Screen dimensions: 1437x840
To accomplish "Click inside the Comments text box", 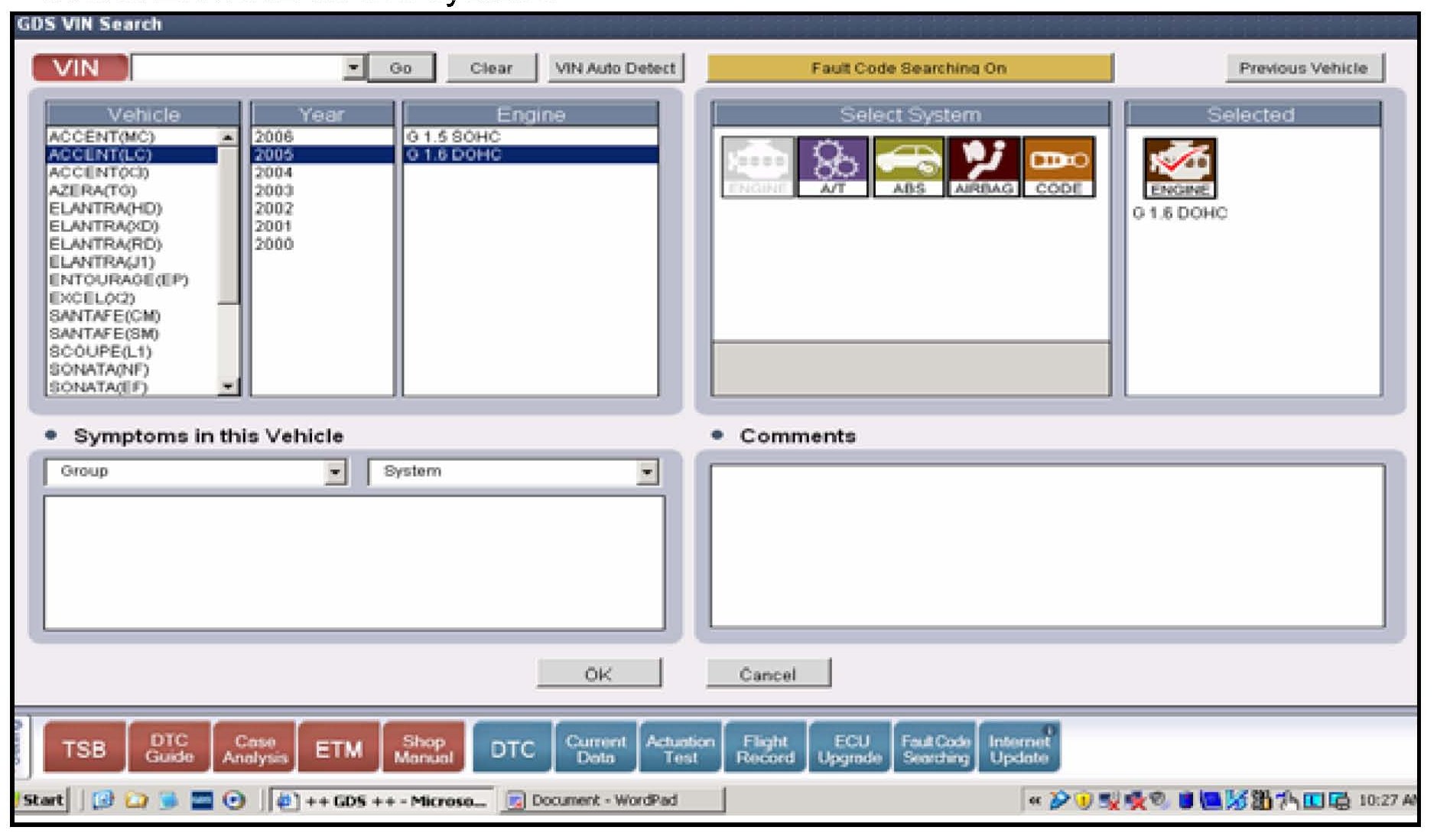I will pos(1046,546).
